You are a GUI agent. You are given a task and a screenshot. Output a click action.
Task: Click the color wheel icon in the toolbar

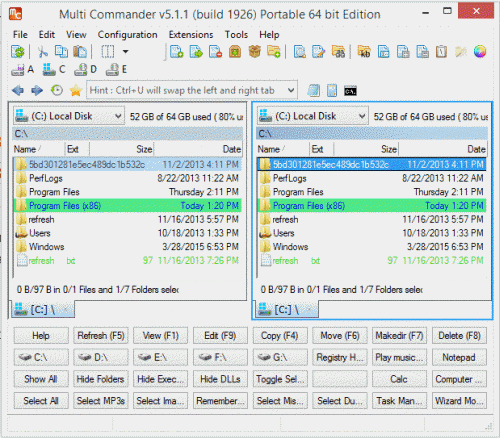click(480, 52)
